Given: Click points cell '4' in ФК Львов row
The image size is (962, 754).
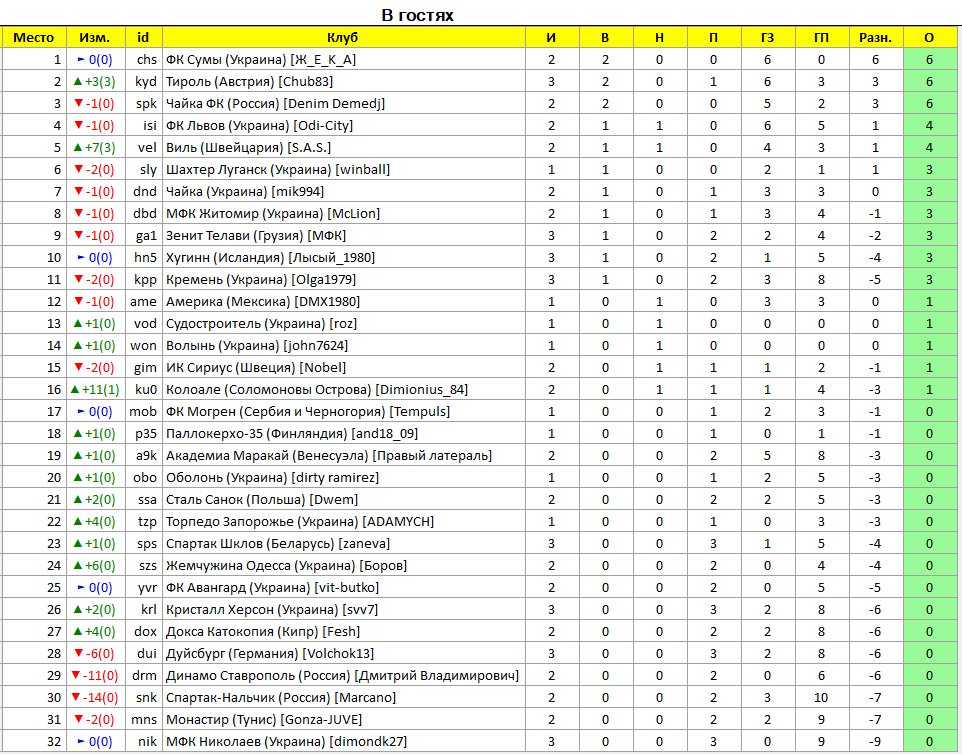Looking at the screenshot, I should [929, 126].
